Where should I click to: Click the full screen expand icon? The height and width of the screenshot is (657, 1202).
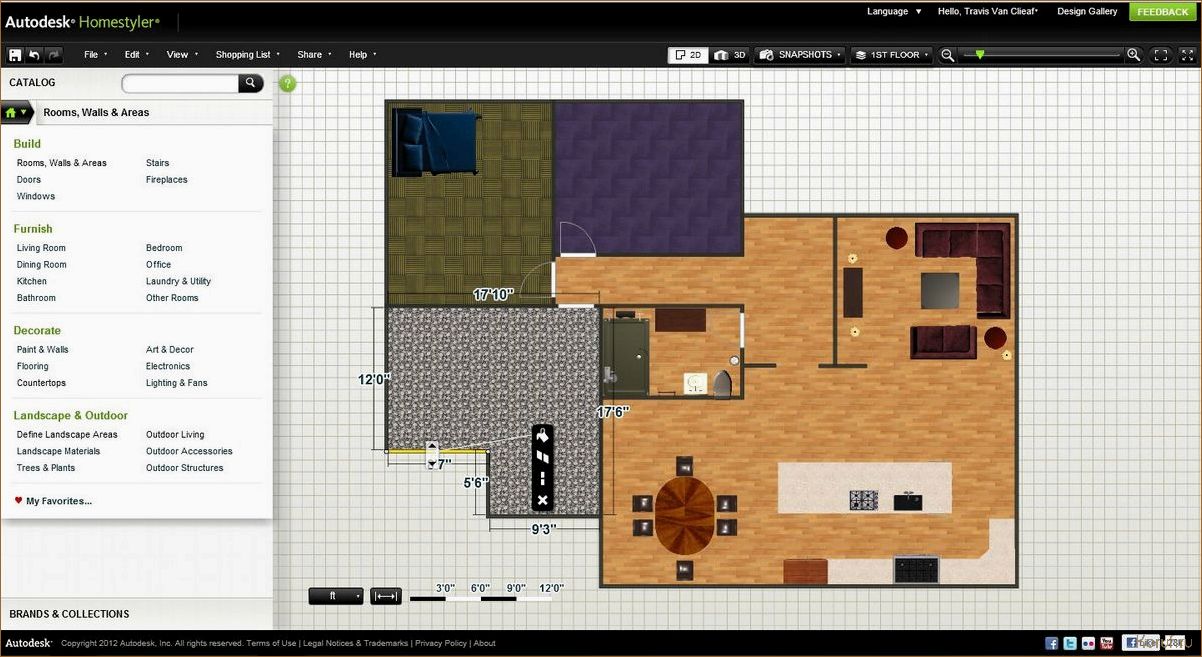pyautogui.click(x=1188, y=55)
